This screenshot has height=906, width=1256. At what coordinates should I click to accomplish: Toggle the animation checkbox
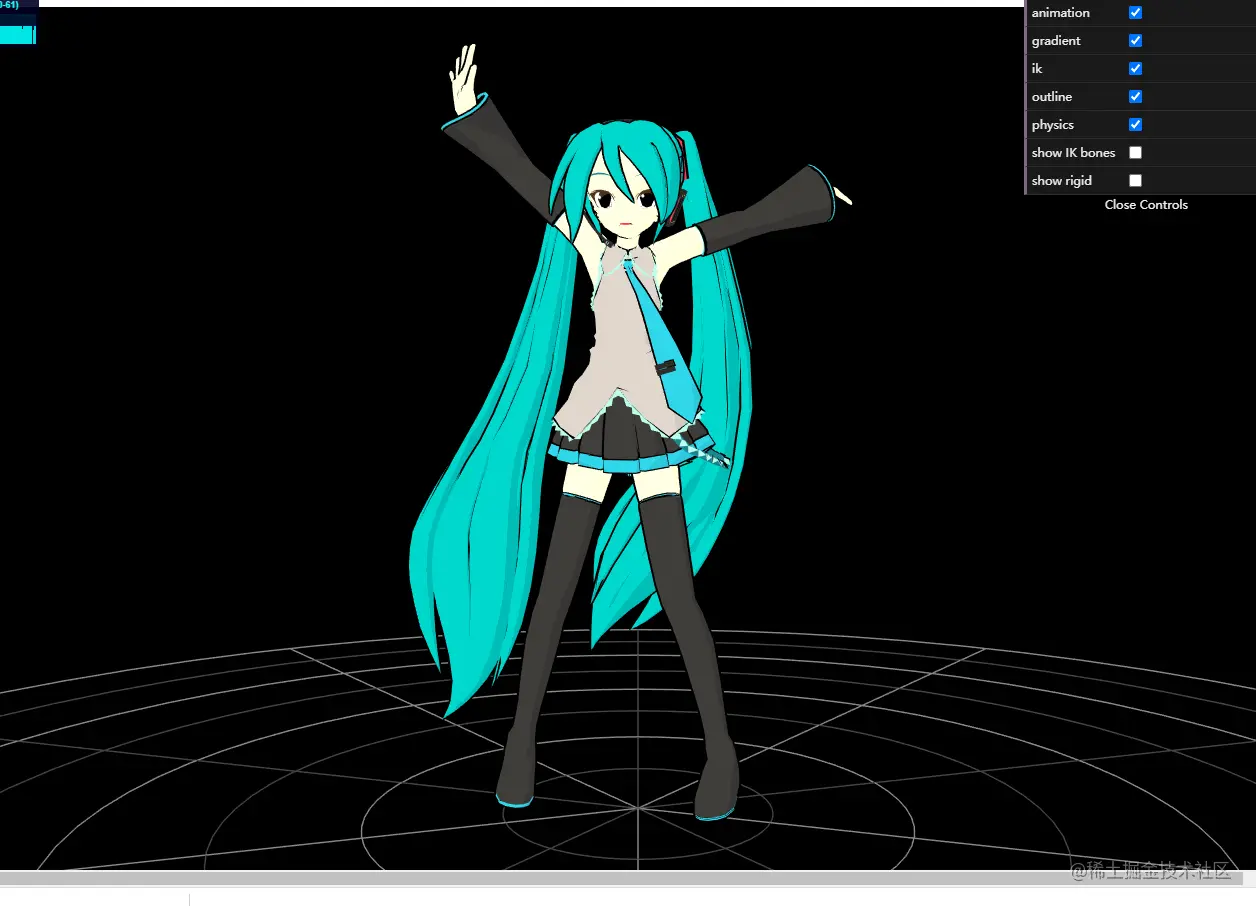1135,13
